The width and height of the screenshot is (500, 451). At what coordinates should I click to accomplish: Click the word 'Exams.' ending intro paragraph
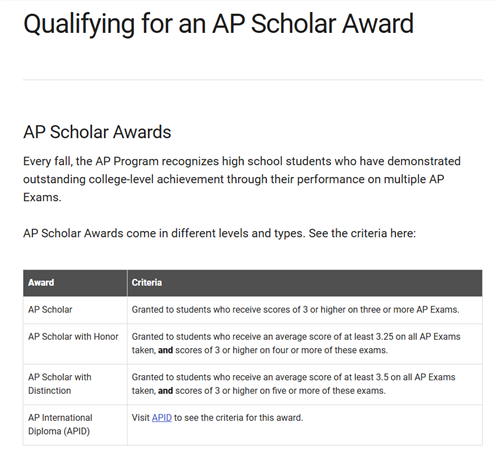coord(42,197)
